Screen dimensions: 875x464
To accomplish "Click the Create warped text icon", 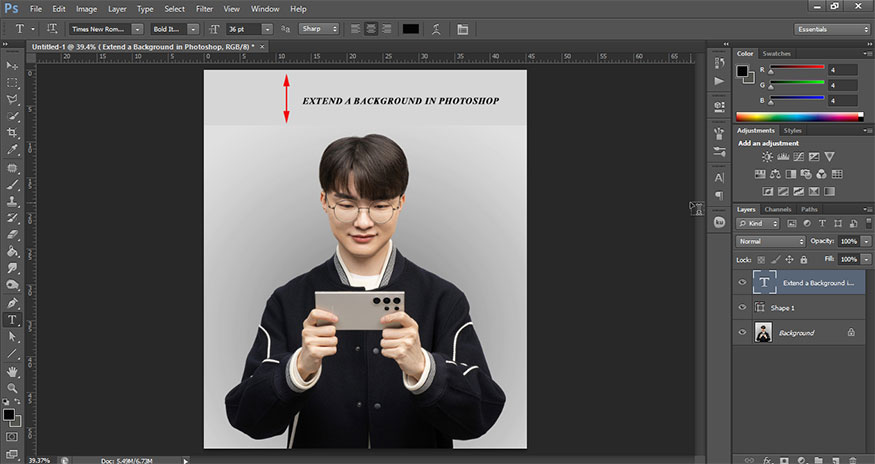I will click(x=435, y=29).
